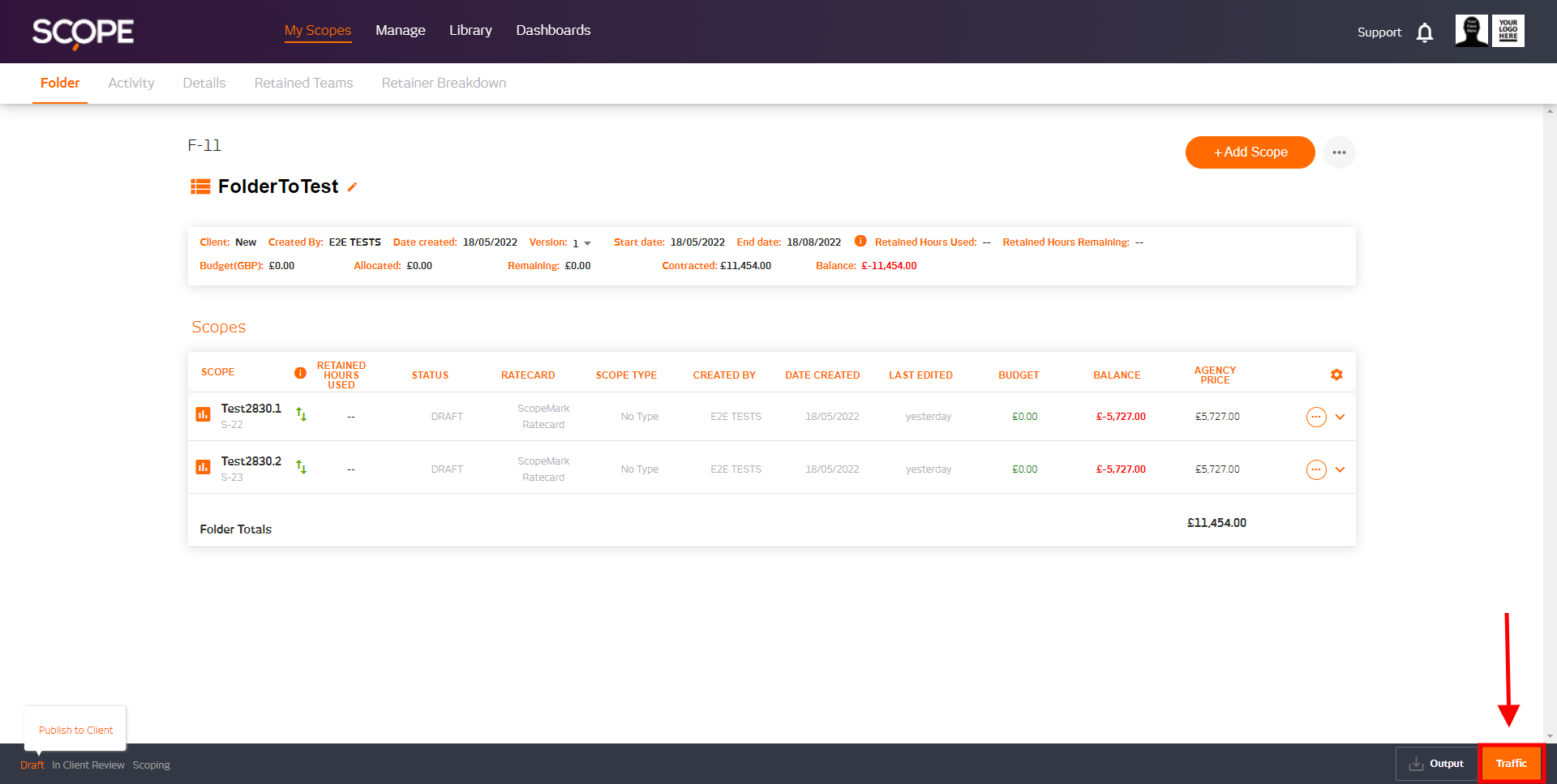Switch to the Folder tab
Screen dimensions: 1557x784
(60, 83)
